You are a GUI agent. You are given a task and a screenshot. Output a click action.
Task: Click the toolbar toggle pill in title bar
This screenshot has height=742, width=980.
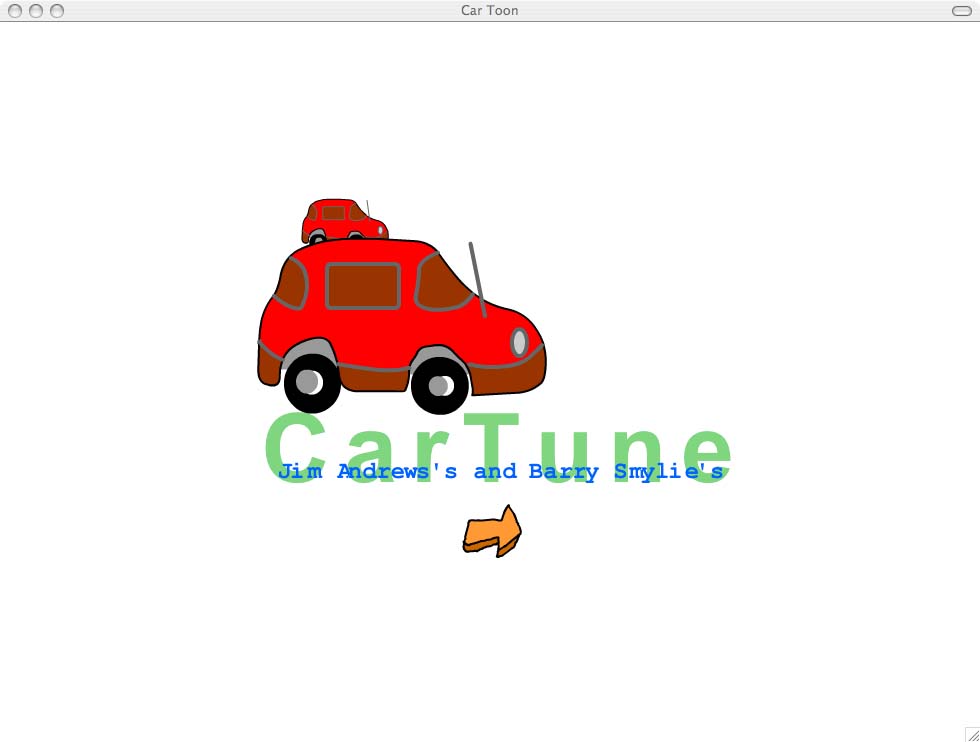tap(961, 11)
